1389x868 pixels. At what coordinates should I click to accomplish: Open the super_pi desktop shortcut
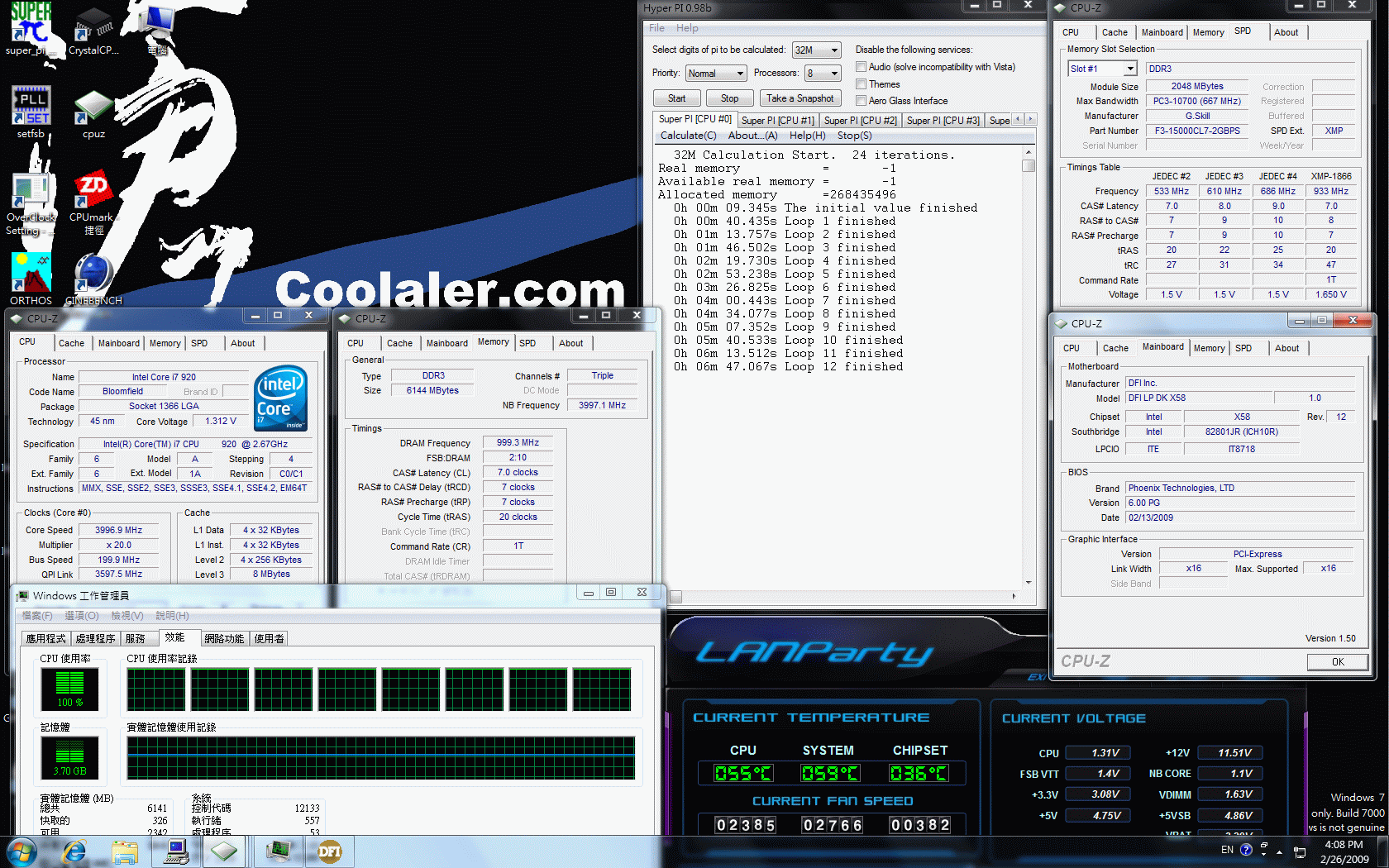pyautogui.click(x=31, y=29)
